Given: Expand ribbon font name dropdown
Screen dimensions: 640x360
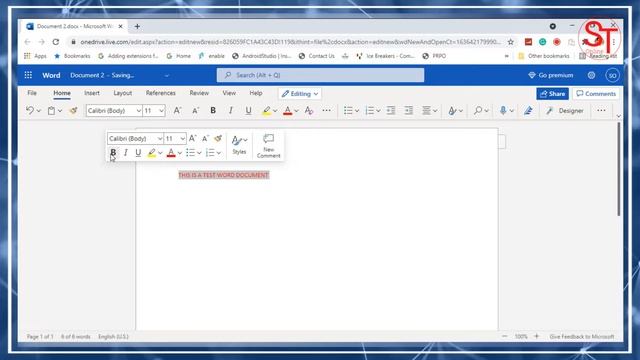Looking at the screenshot, I should click(139, 111).
